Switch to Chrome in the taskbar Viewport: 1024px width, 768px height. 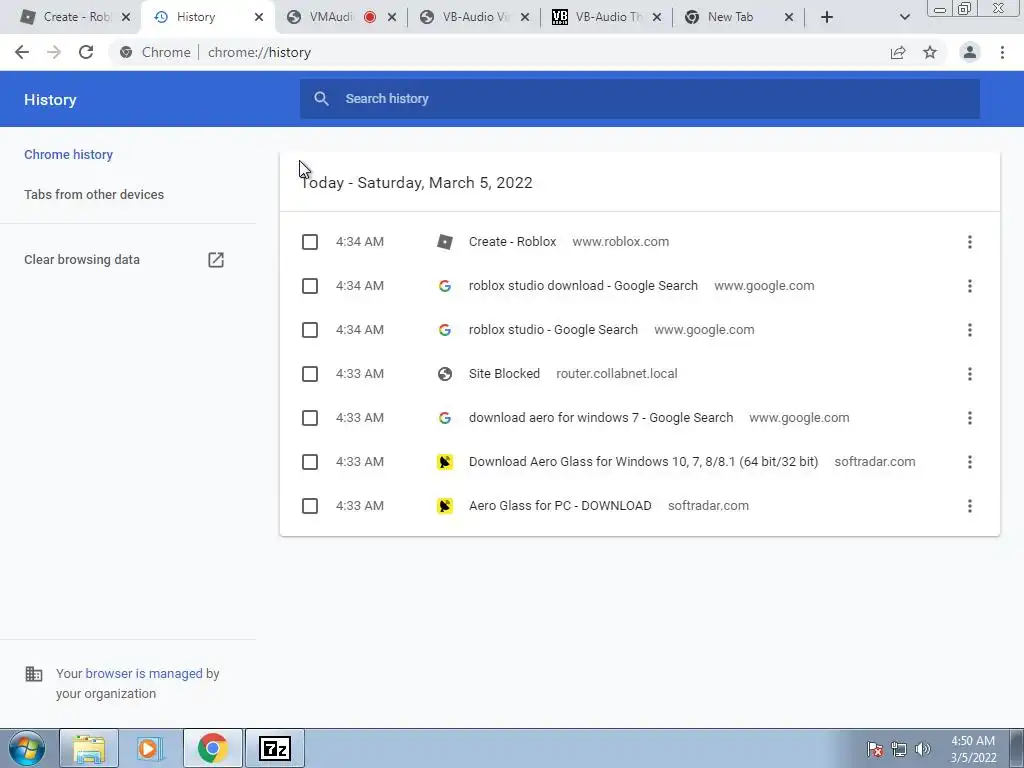212,748
